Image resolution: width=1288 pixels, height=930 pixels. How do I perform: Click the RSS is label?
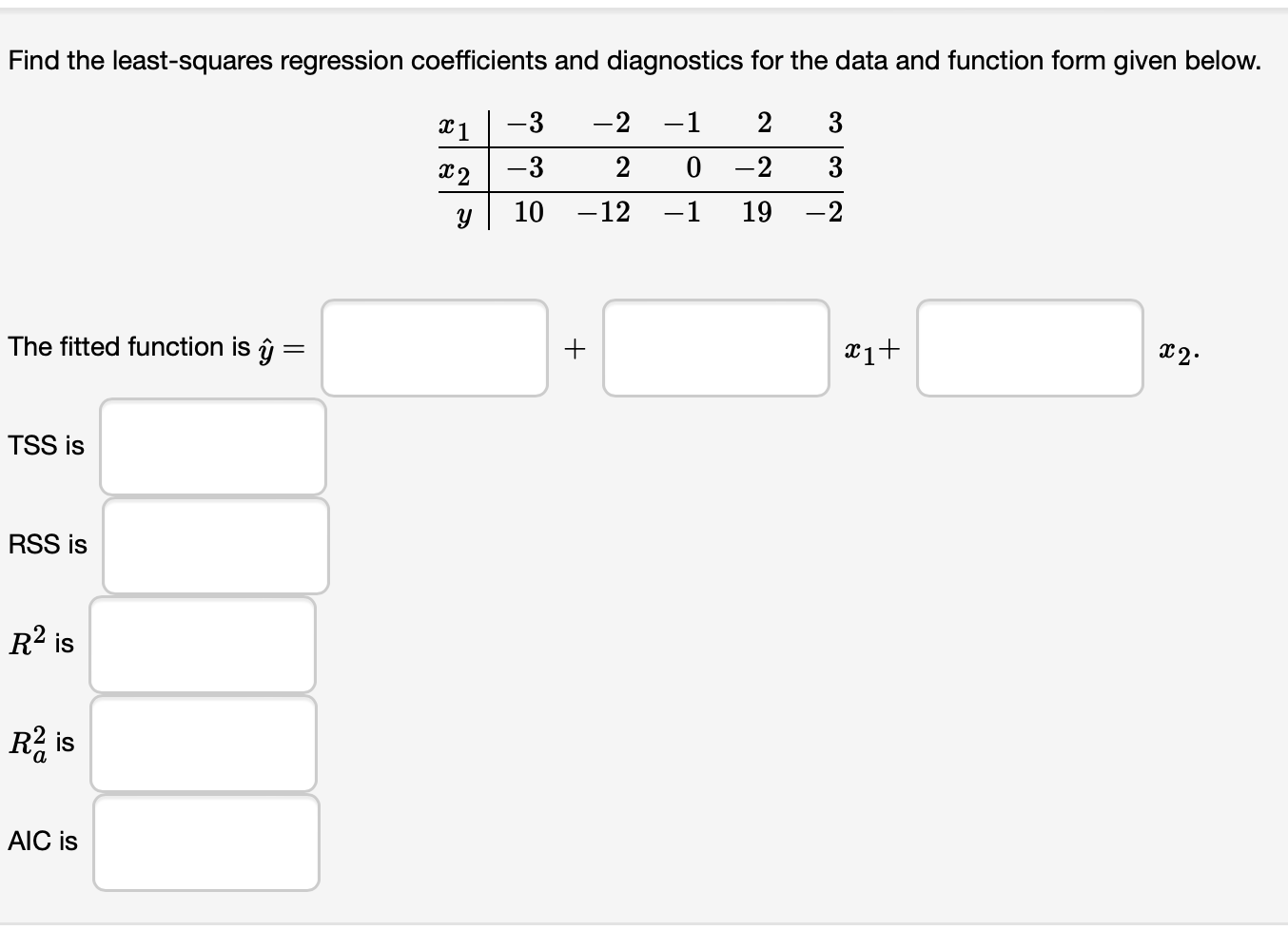click(48, 544)
